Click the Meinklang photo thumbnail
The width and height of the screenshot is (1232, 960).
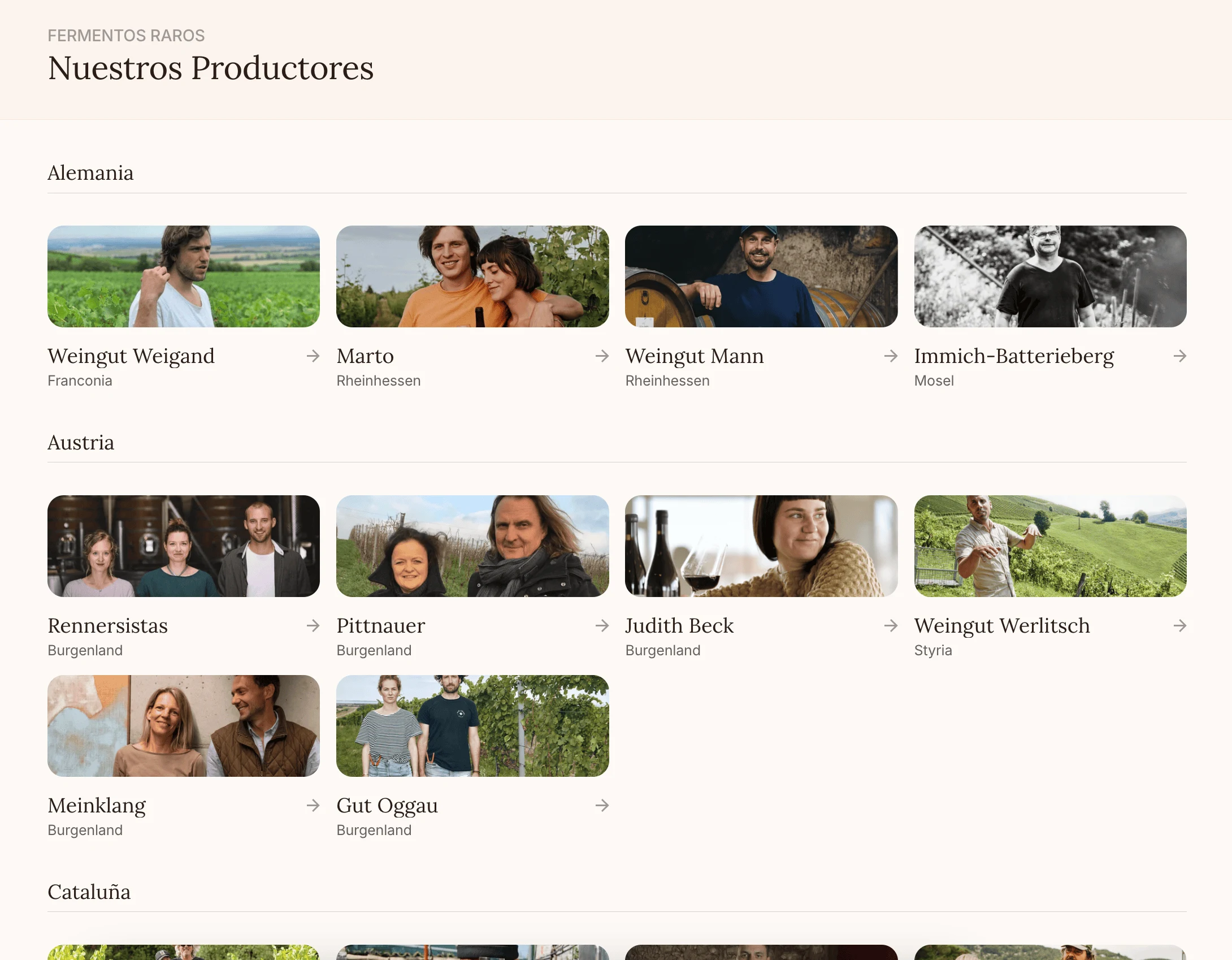coord(184,726)
